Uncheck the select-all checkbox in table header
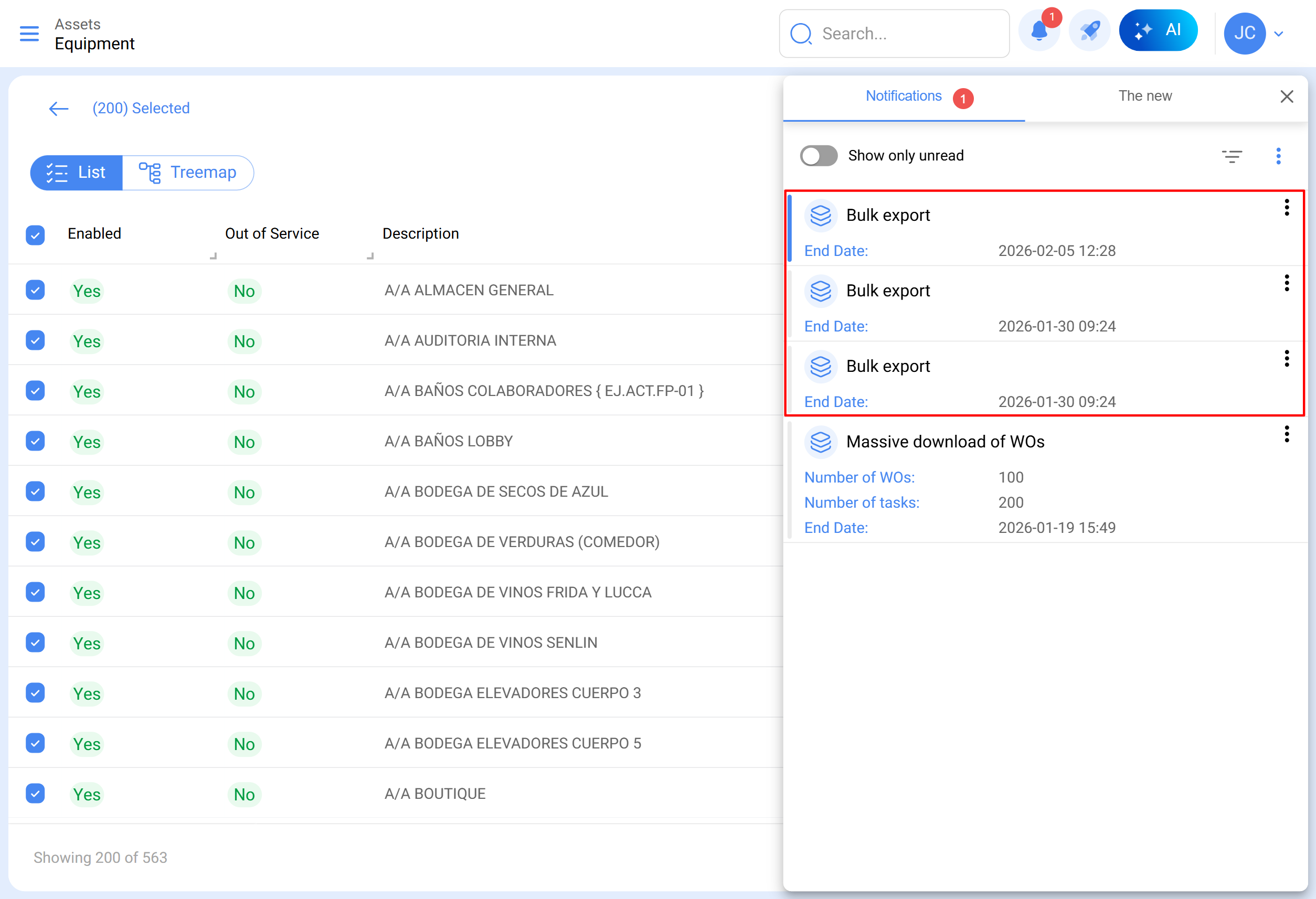1316x899 pixels. (35, 234)
